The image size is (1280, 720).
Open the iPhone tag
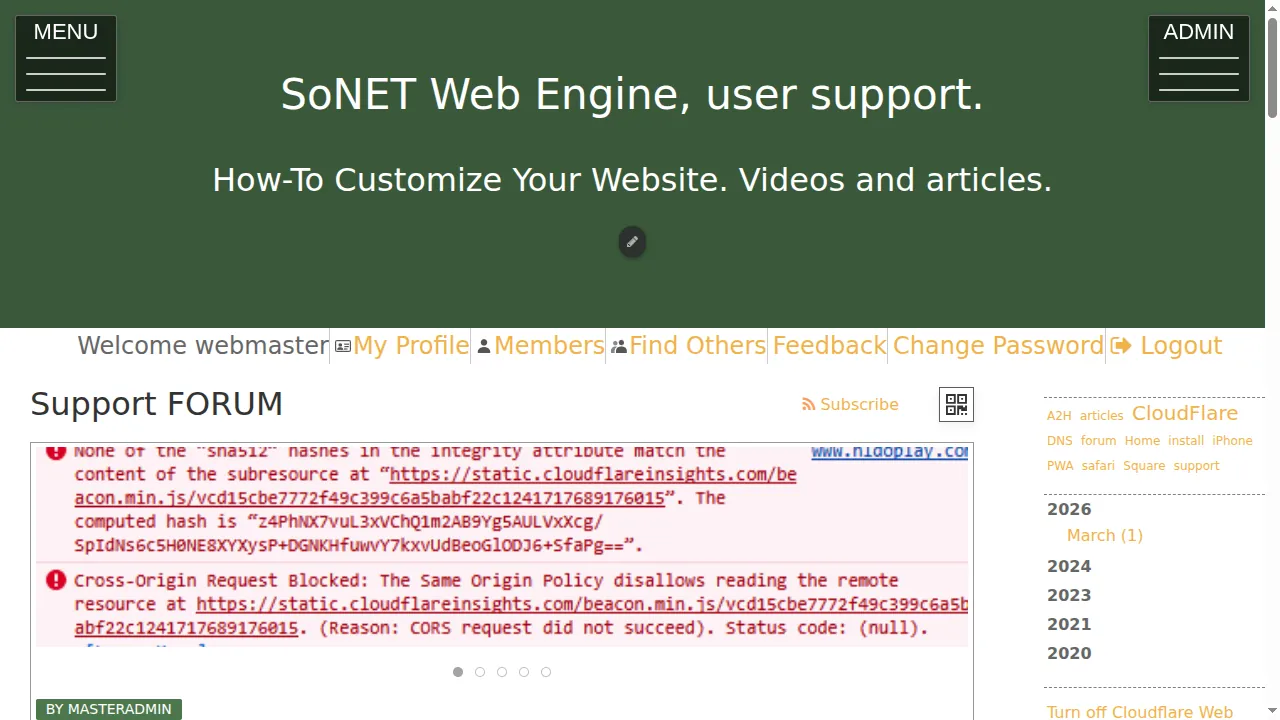point(1232,441)
